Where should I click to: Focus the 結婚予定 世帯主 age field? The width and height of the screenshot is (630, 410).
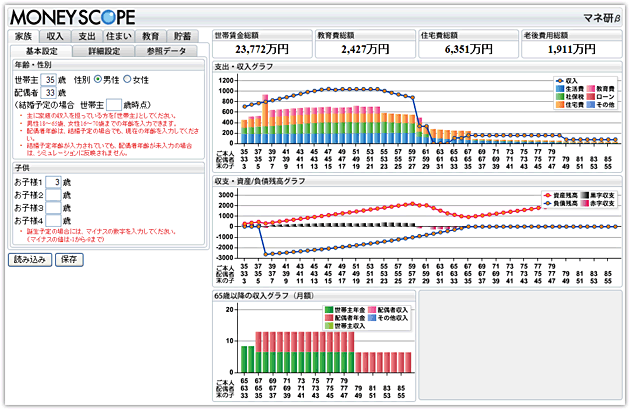[114, 105]
